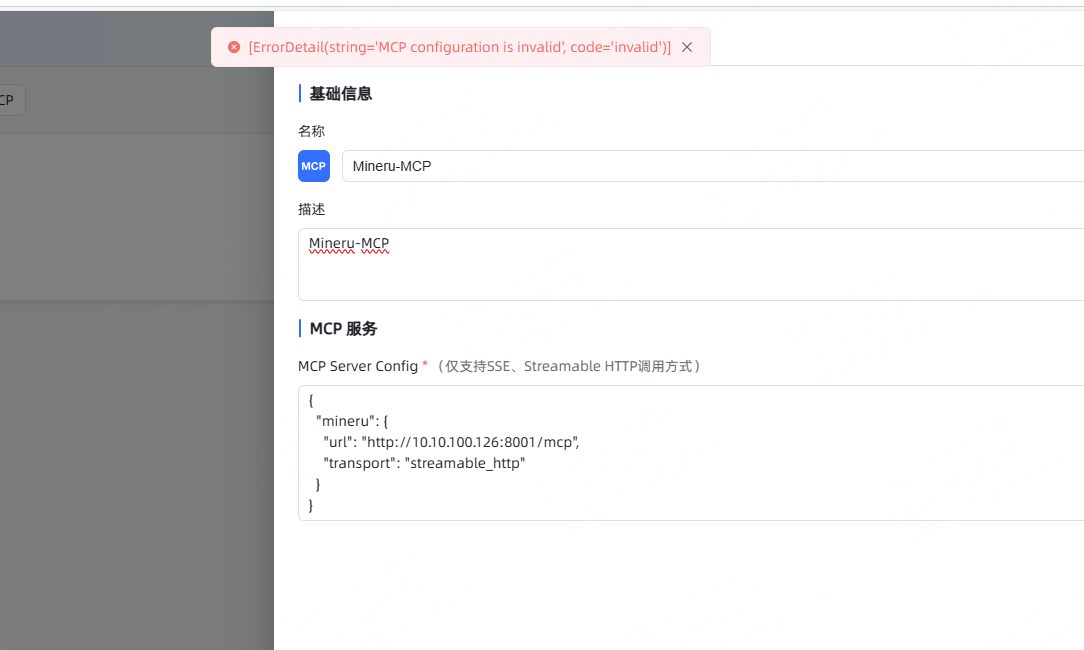Click inside the 描述 description textarea
Viewport: 1084px width, 650px height.
click(x=700, y=275)
